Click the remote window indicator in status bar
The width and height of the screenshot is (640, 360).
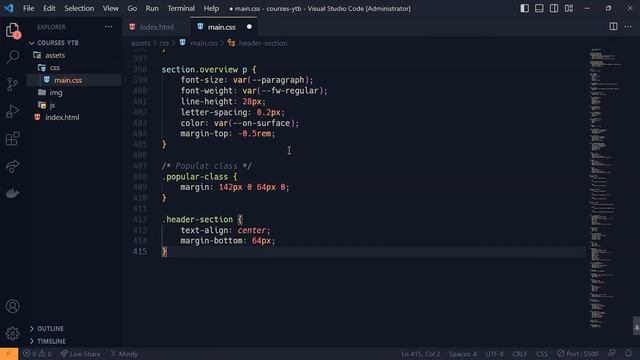[9, 353]
